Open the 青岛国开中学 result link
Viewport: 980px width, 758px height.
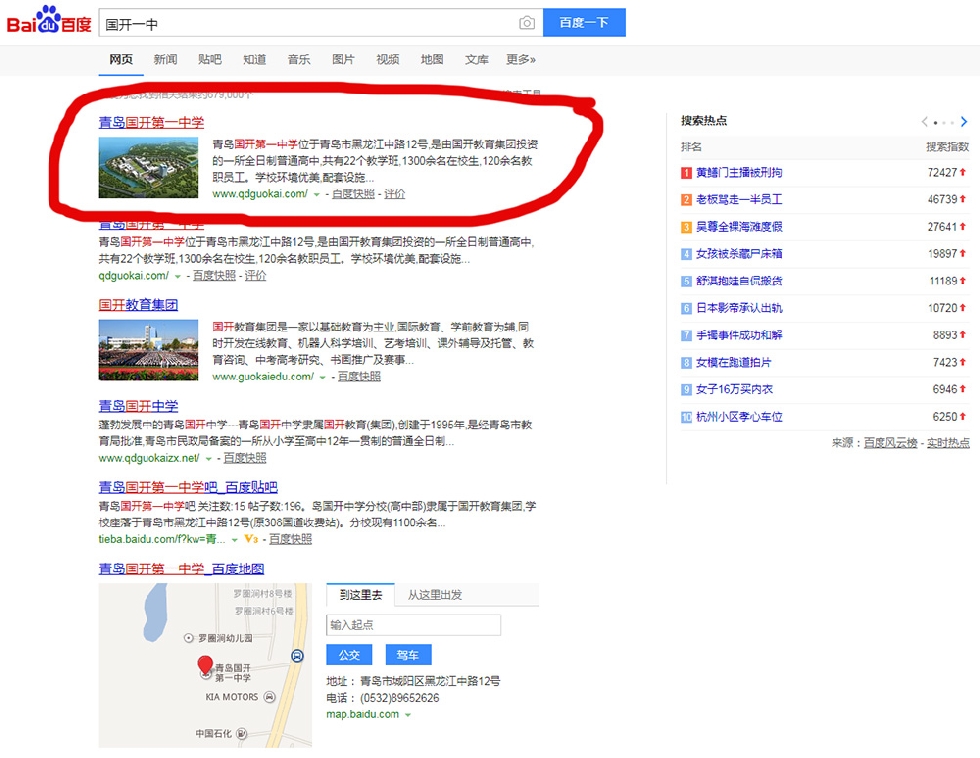click(x=138, y=406)
